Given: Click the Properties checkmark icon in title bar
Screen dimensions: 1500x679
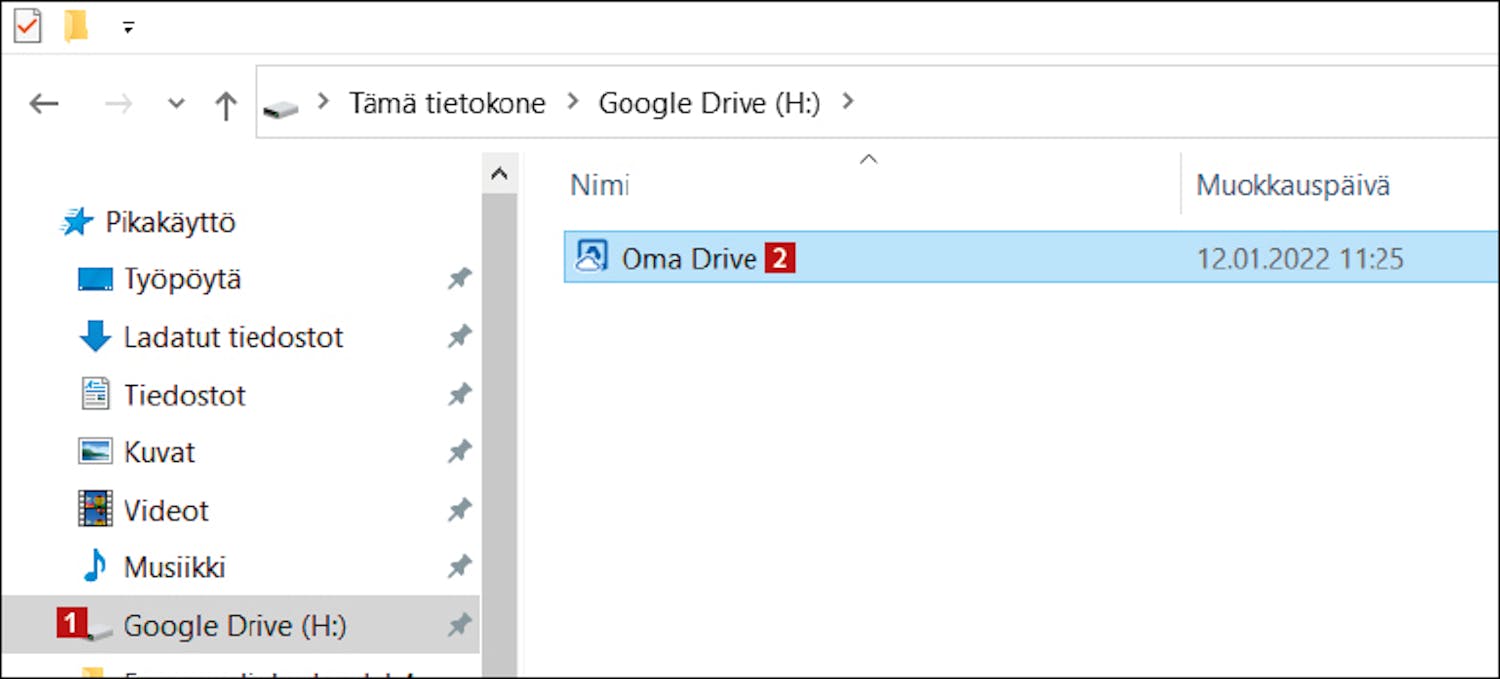Looking at the screenshot, I should (27, 26).
